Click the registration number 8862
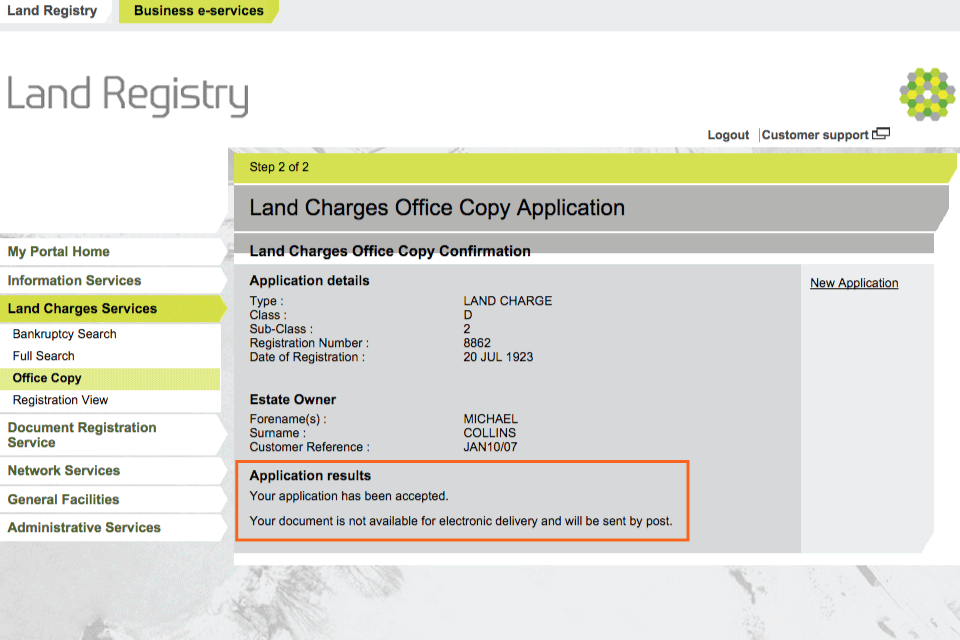Screen dimensions: 960x640 click(x=477, y=343)
